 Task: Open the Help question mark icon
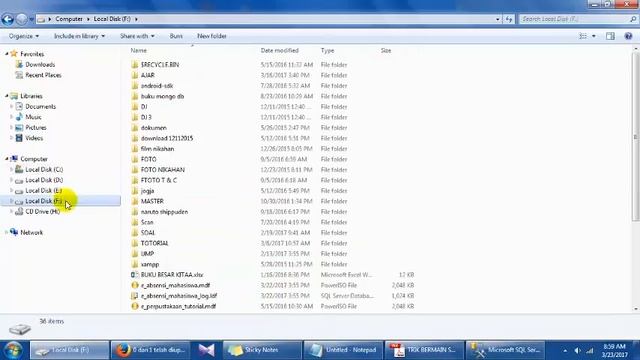pos(628,36)
